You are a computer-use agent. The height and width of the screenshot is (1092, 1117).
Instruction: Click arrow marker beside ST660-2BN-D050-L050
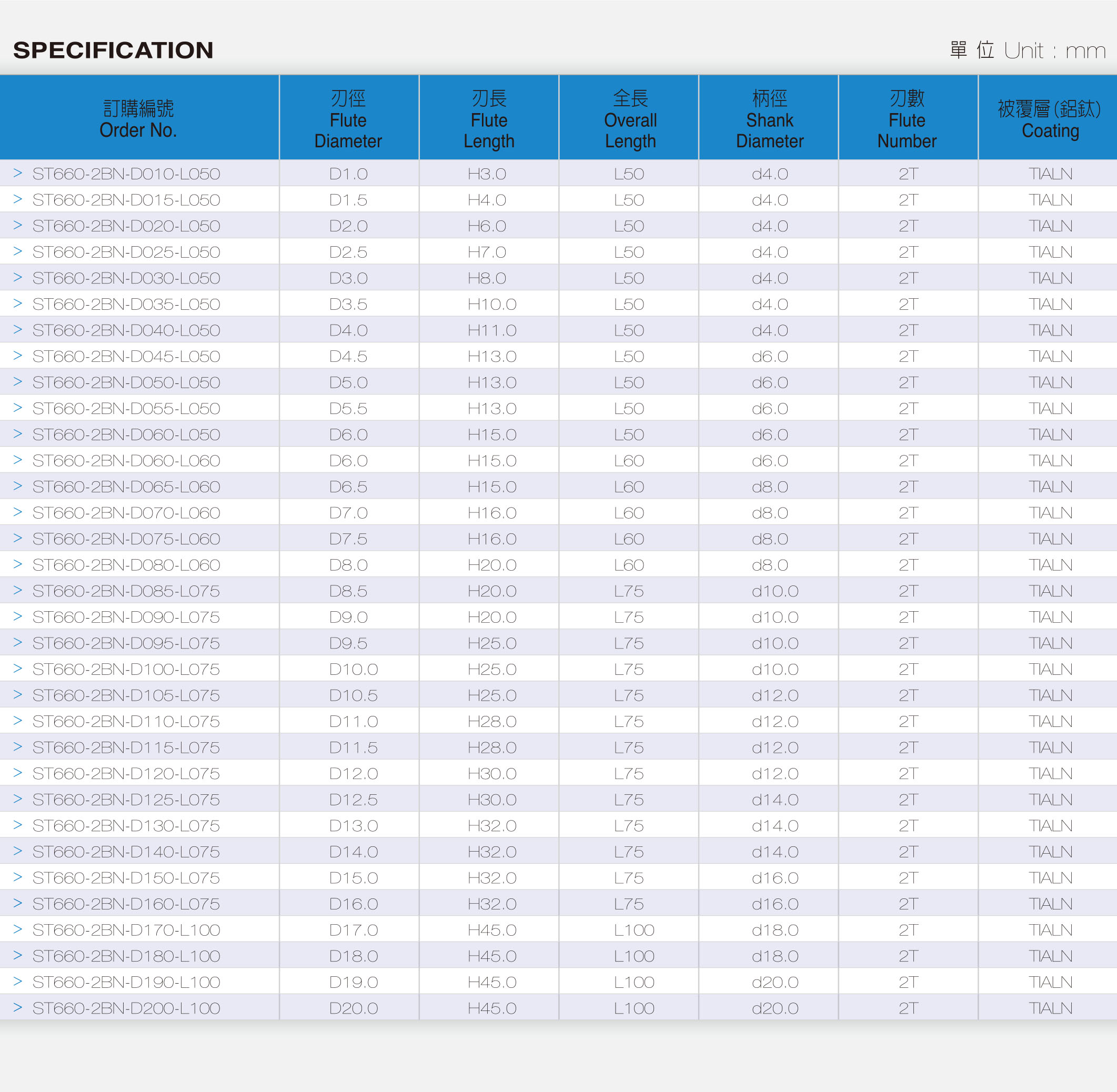click(x=18, y=381)
